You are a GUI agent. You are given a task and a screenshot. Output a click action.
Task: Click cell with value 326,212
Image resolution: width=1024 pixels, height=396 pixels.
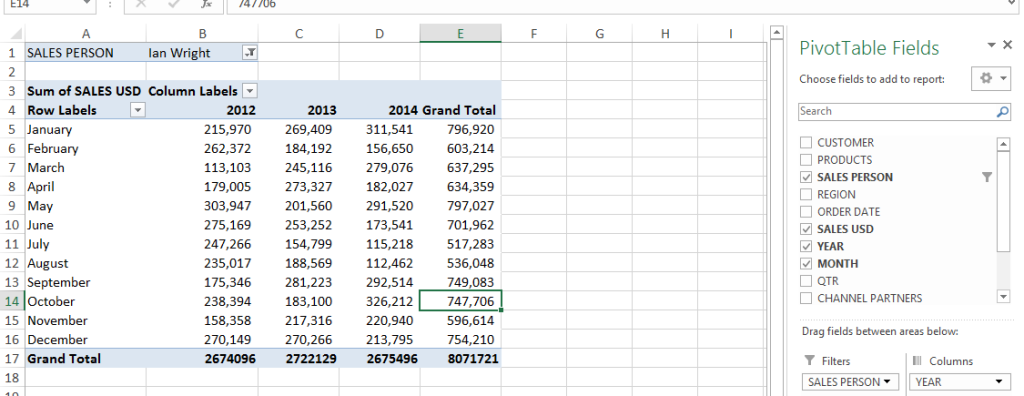[x=379, y=302]
